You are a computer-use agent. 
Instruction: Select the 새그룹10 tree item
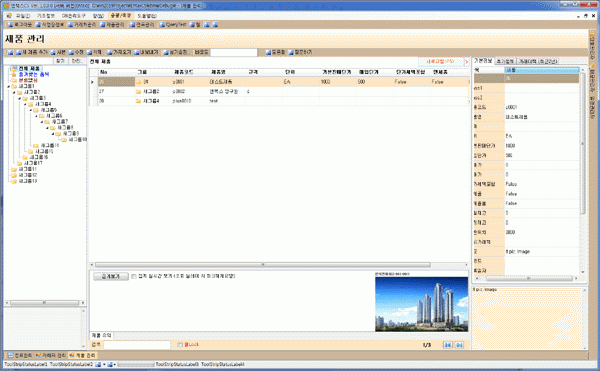click(78, 140)
